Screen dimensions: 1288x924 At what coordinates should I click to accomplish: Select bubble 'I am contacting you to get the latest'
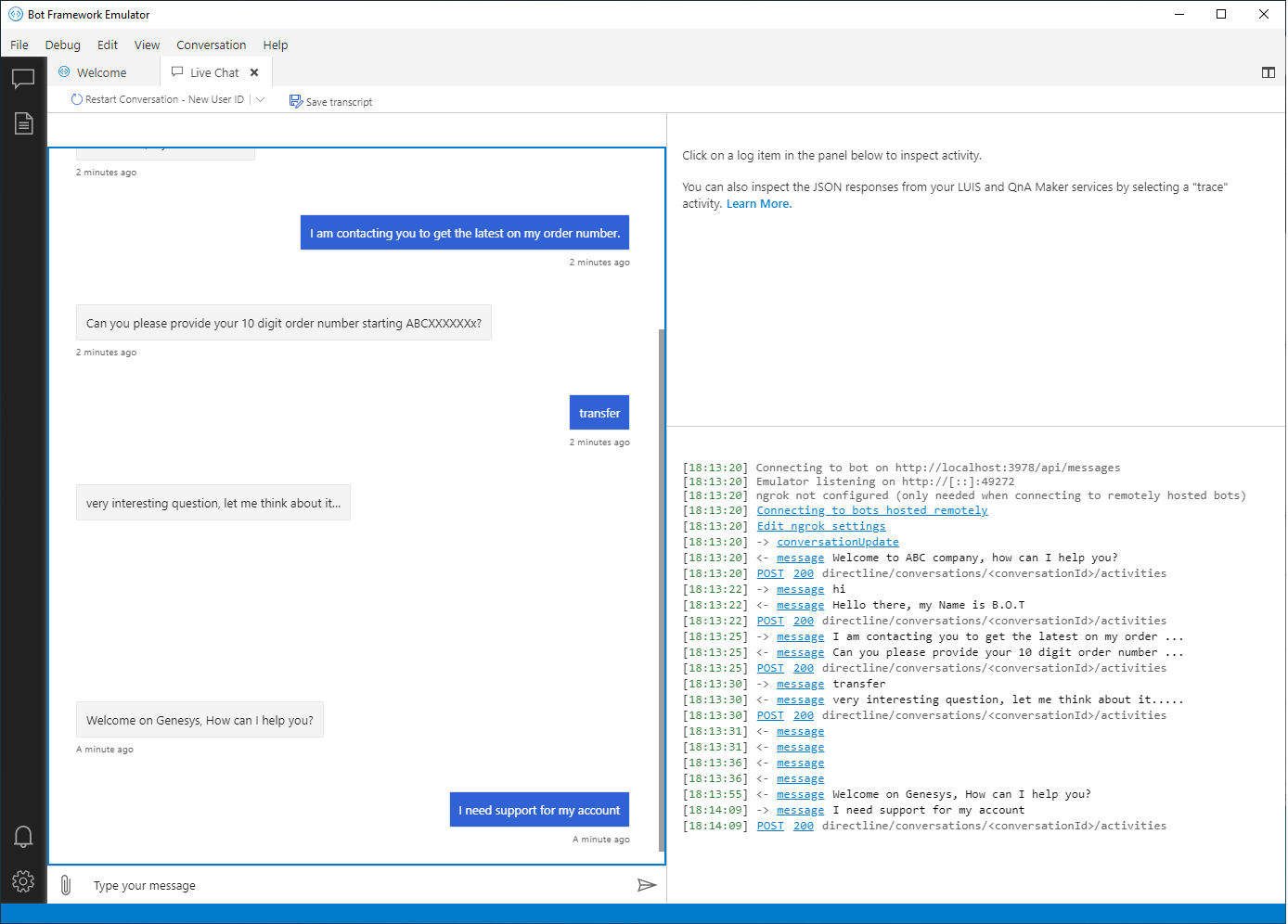[465, 233]
